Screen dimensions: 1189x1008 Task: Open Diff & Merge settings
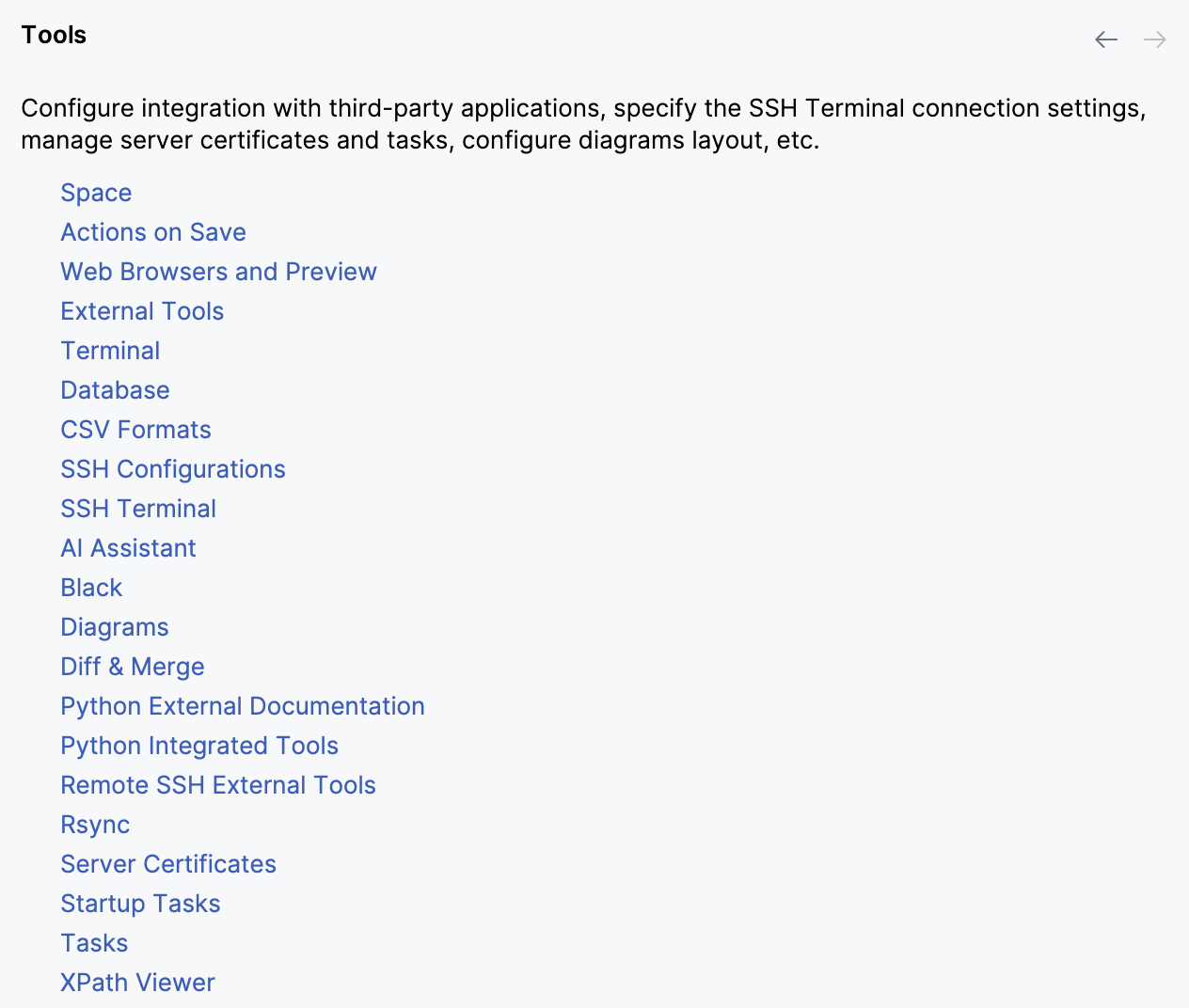pos(132,667)
